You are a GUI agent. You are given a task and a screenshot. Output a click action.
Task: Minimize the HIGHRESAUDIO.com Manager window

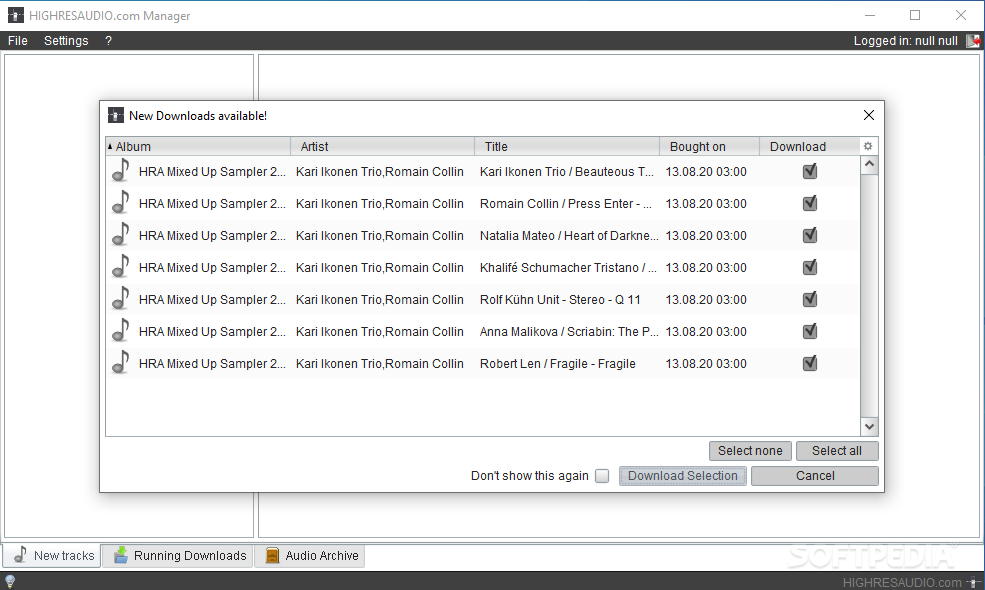(870, 15)
